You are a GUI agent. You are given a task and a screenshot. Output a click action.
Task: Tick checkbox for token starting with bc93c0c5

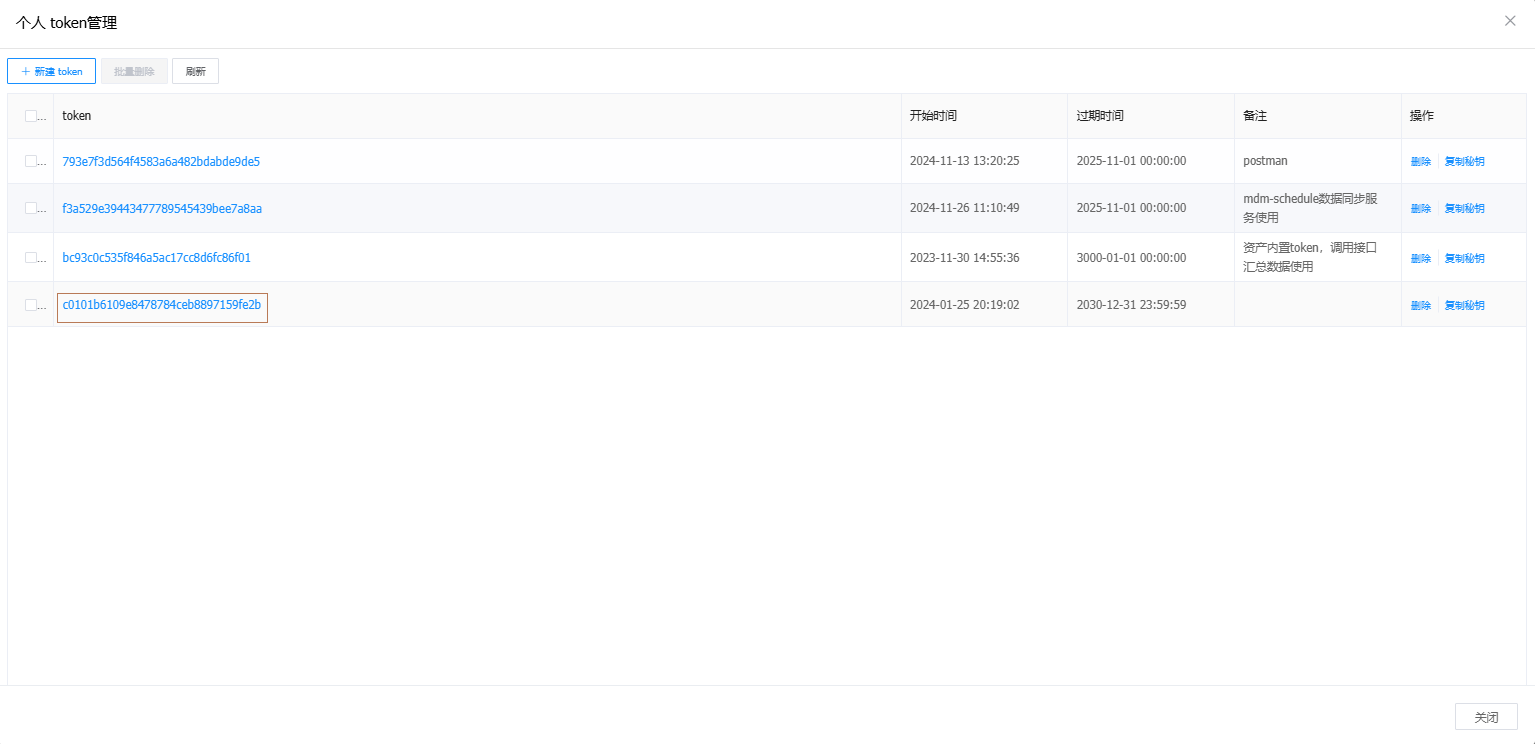[x=31, y=257]
